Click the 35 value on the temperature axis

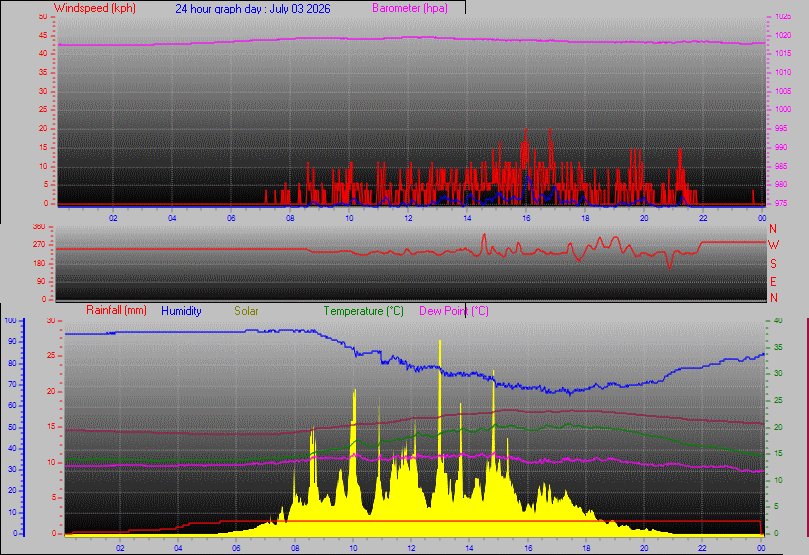(x=778, y=347)
